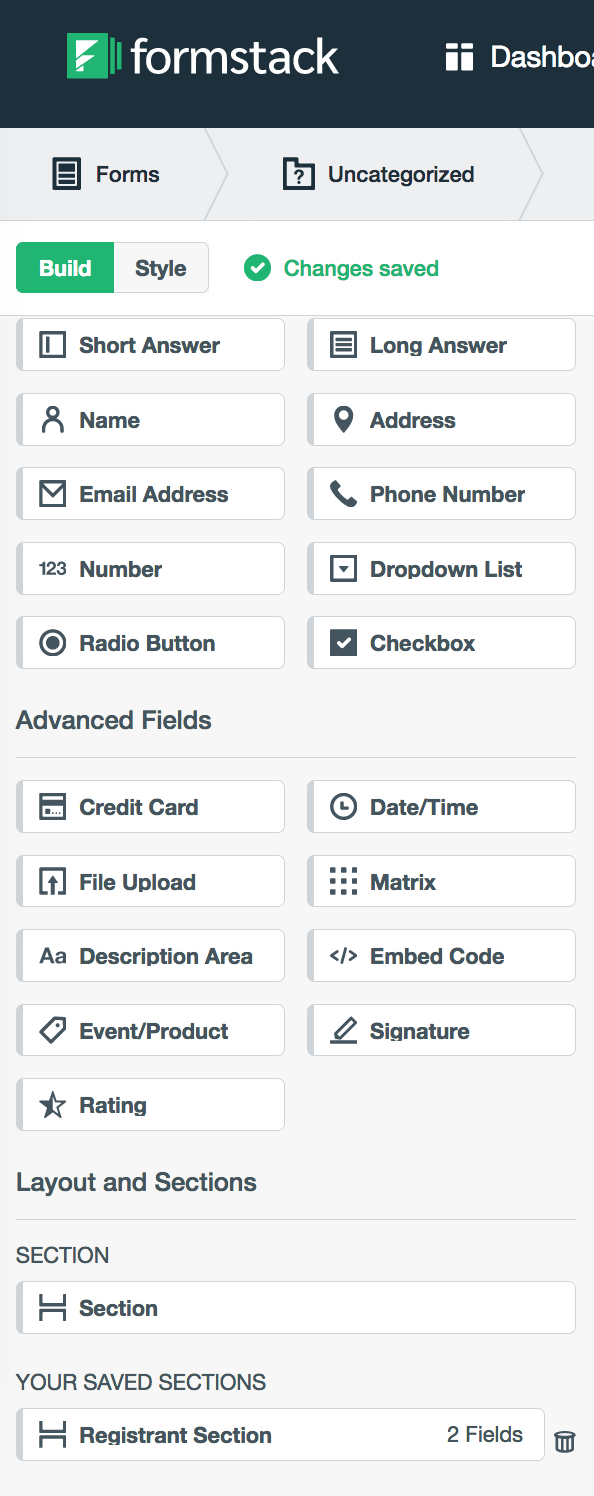Add an Event/Product field
This screenshot has height=1496, width=594.
[151, 1031]
